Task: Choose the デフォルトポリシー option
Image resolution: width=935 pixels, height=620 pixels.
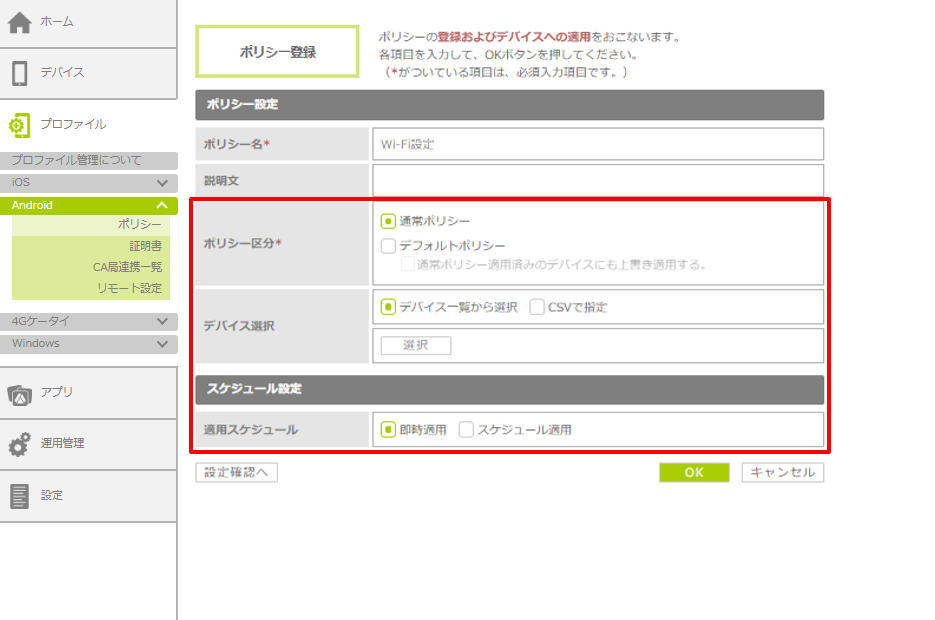Action: coord(388,246)
